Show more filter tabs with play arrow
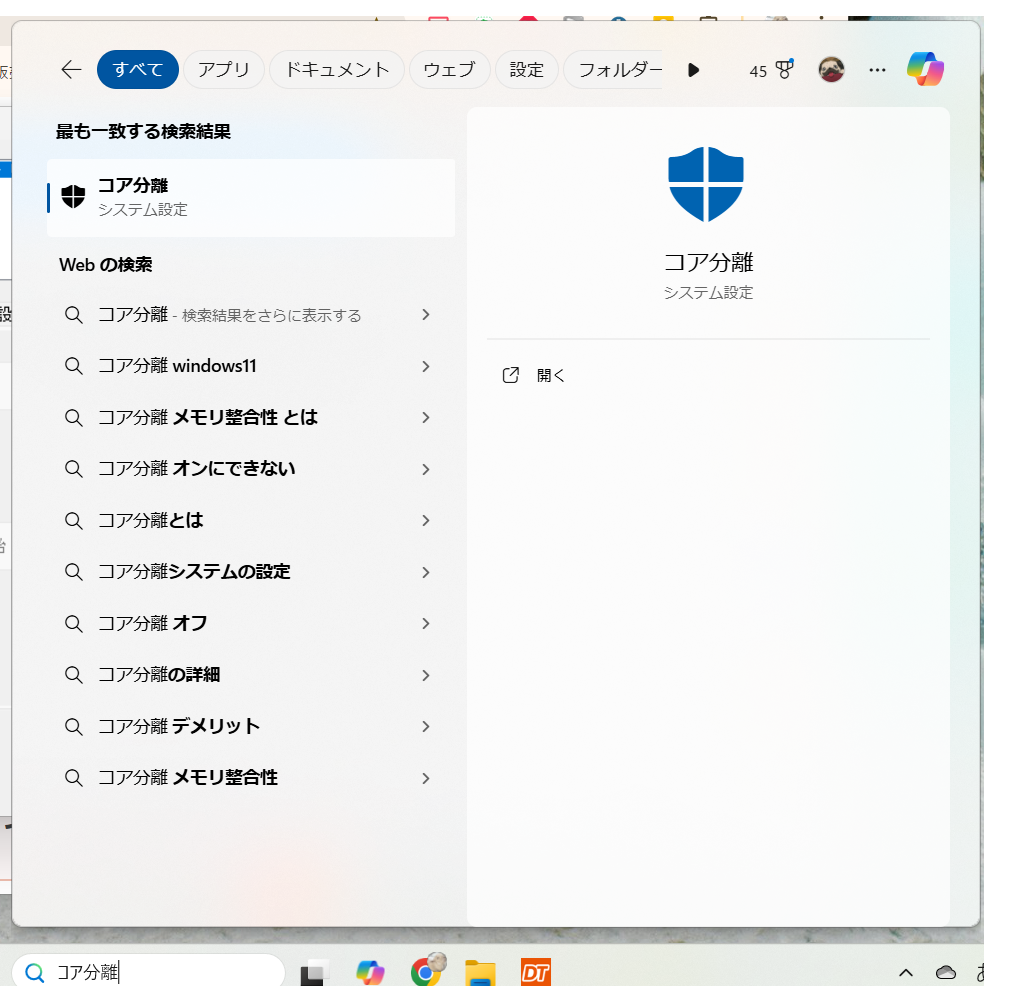 click(x=694, y=70)
